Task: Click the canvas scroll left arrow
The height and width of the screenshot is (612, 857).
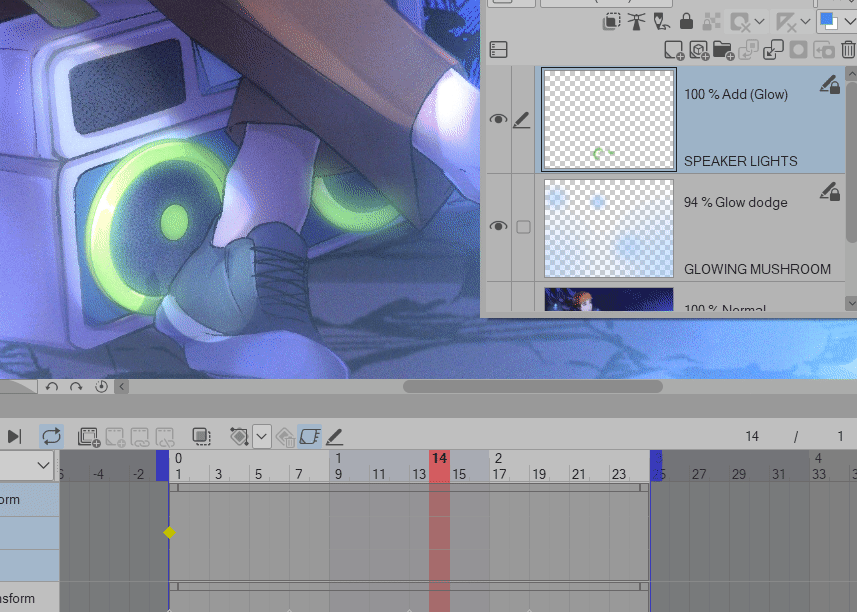Action: pos(122,387)
